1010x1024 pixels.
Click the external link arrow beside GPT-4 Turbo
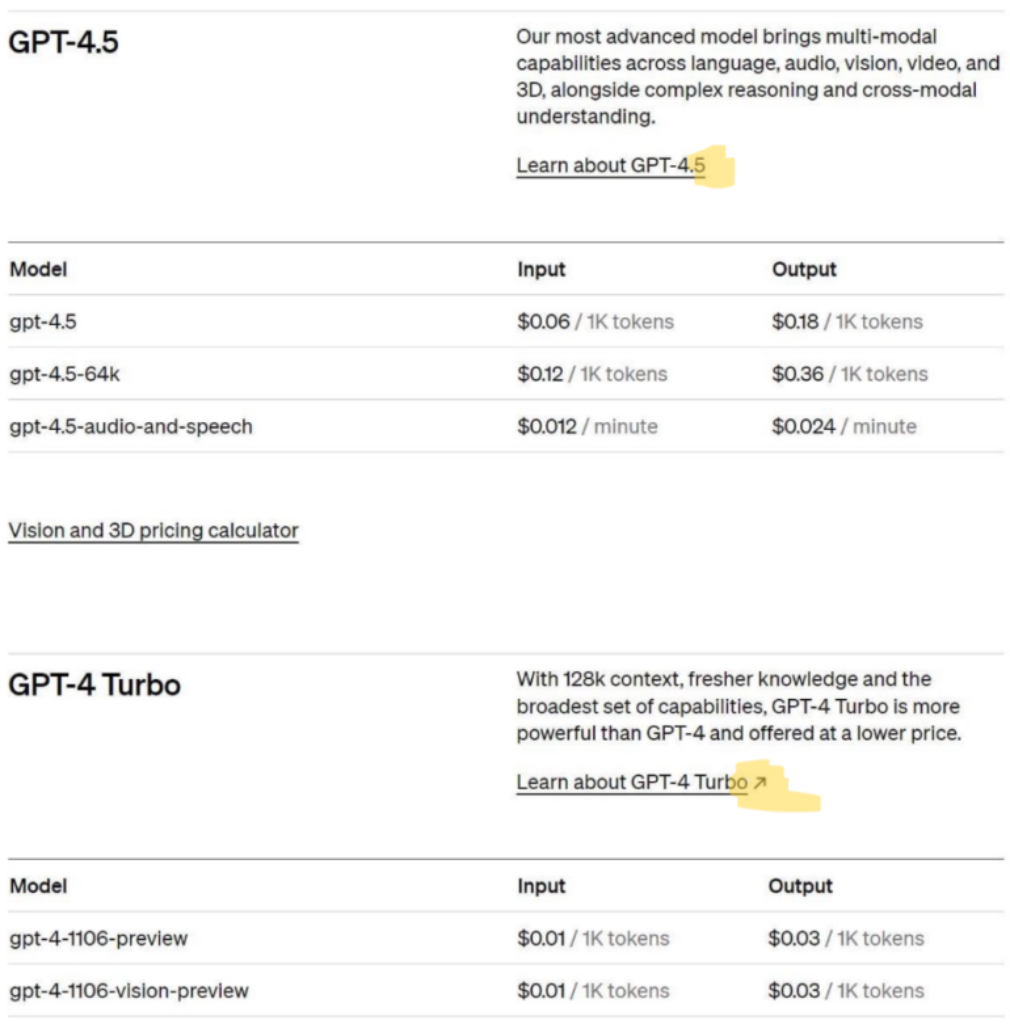(758, 782)
